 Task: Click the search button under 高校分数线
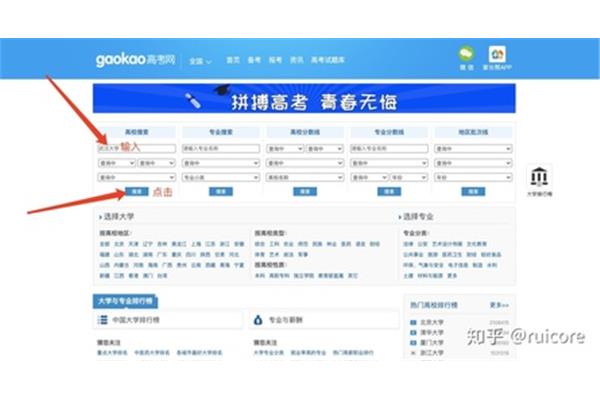(x=305, y=191)
